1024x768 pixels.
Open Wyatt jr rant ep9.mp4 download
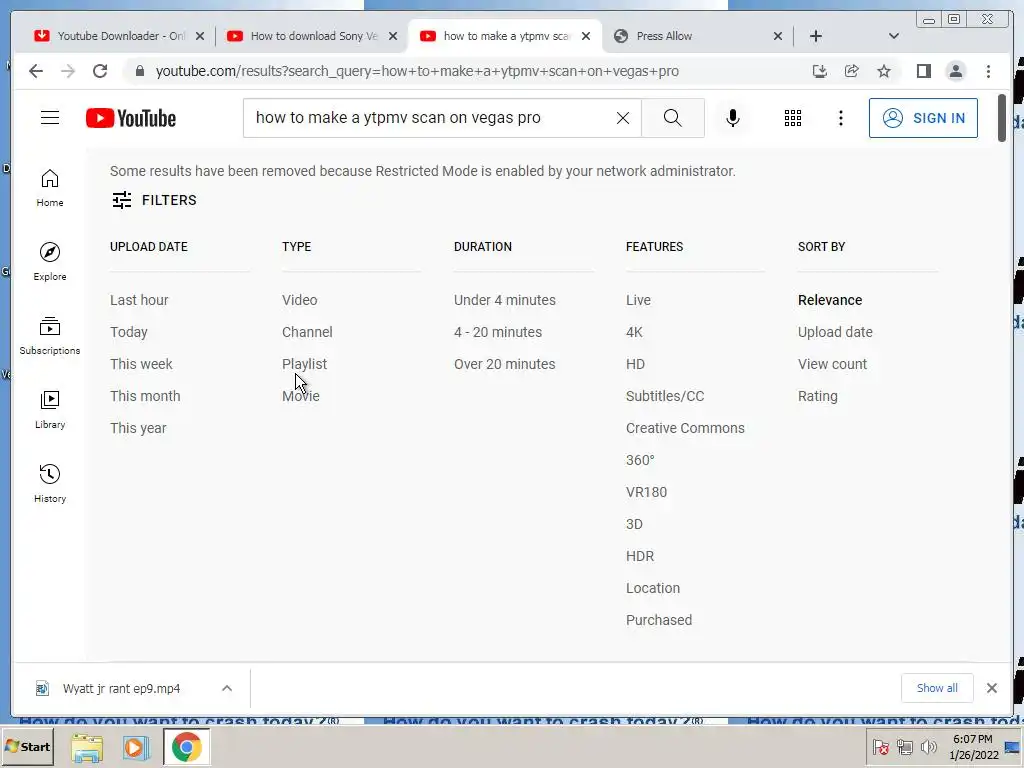tap(121, 688)
